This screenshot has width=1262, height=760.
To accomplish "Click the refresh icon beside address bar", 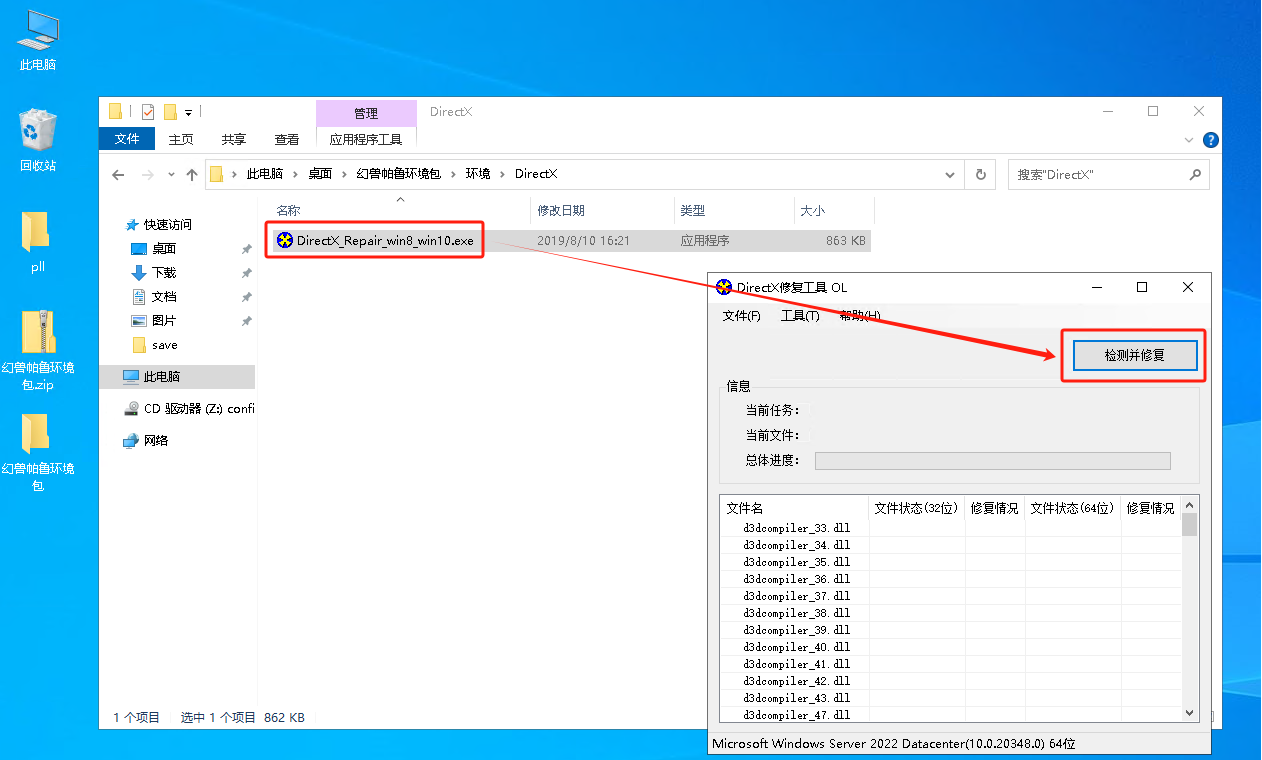I will (x=981, y=174).
